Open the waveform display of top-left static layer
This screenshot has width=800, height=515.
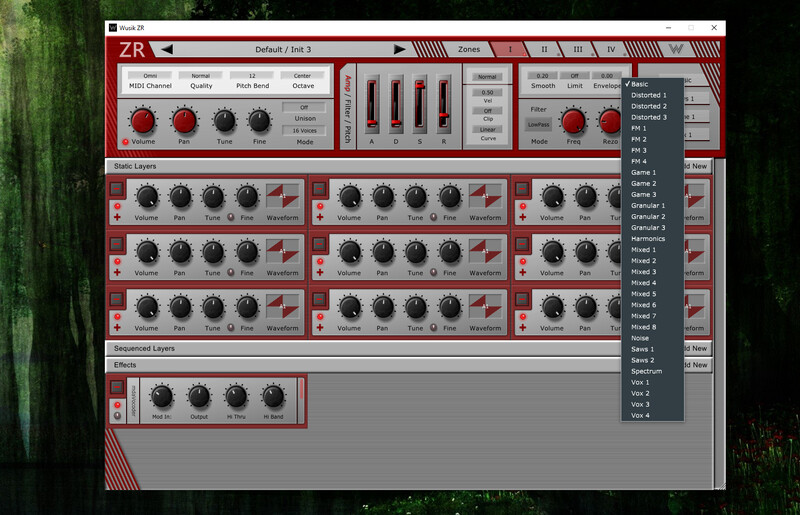pyautogui.click(x=282, y=197)
